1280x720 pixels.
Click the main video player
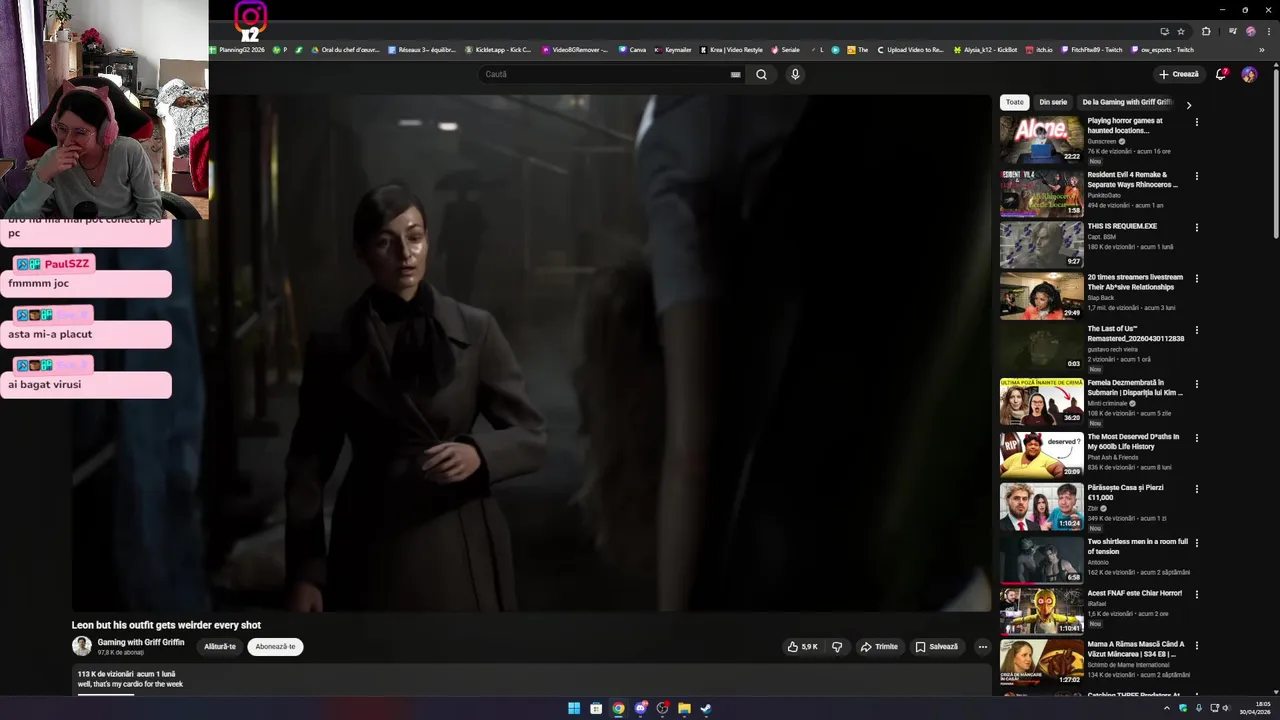click(531, 353)
